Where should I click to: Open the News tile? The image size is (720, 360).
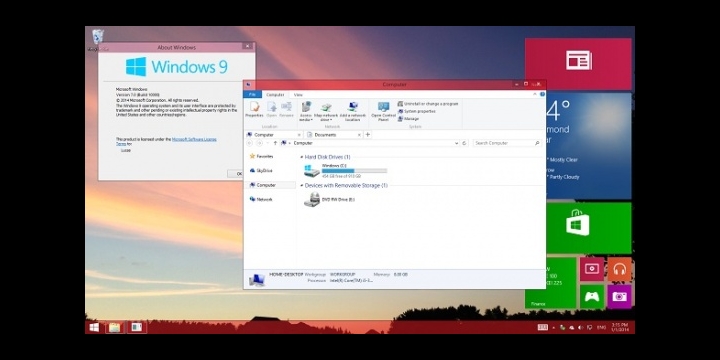(578, 64)
